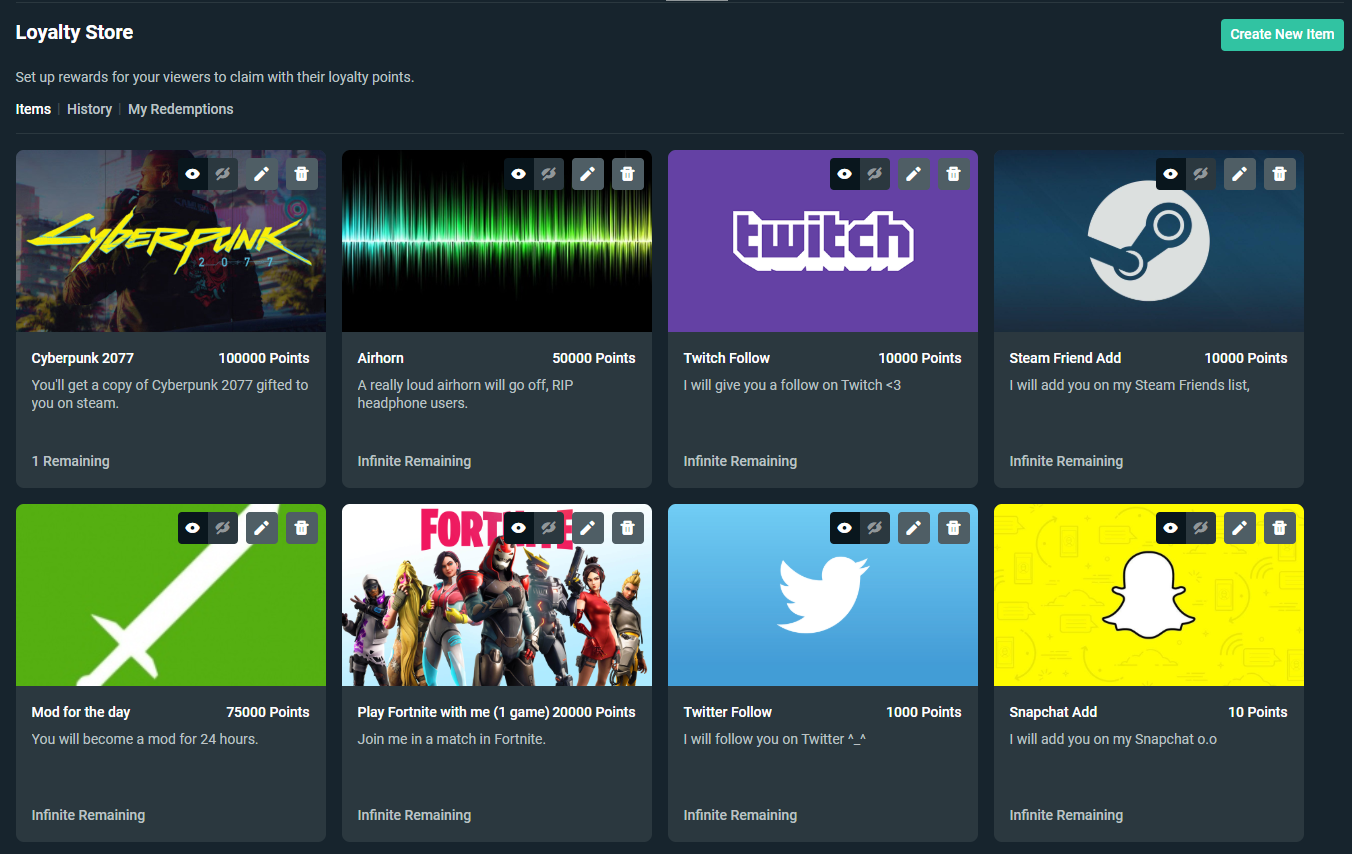Click "Join me in a match in Fortnite."
Screen dimensions: 1352x854
(452, 739)
